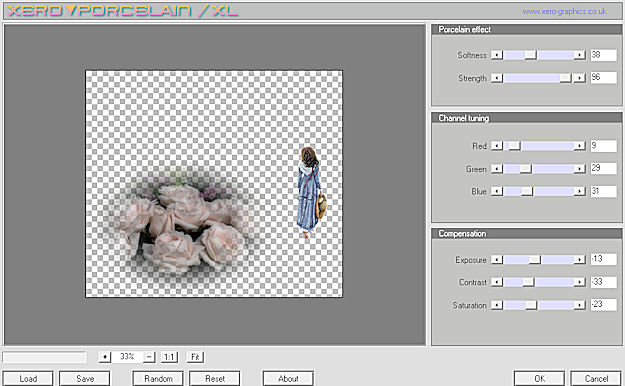This screenshot has height=386, width=625.
Task: Click the Strength slider right arrow
Action: [x=580, y=78]
